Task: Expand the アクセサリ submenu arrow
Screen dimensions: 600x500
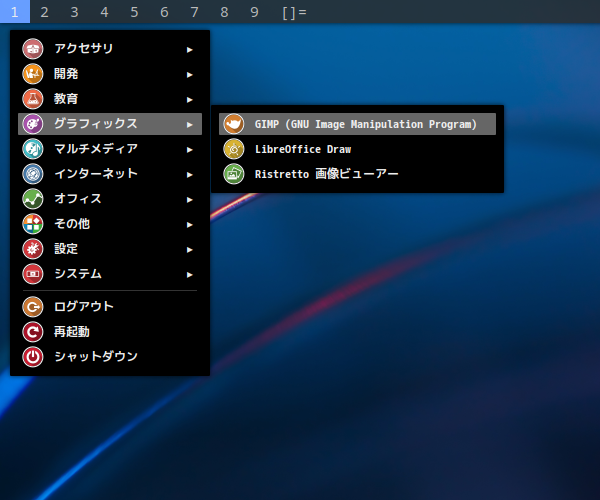Action: pyautogui.click(x=189, y=50)
